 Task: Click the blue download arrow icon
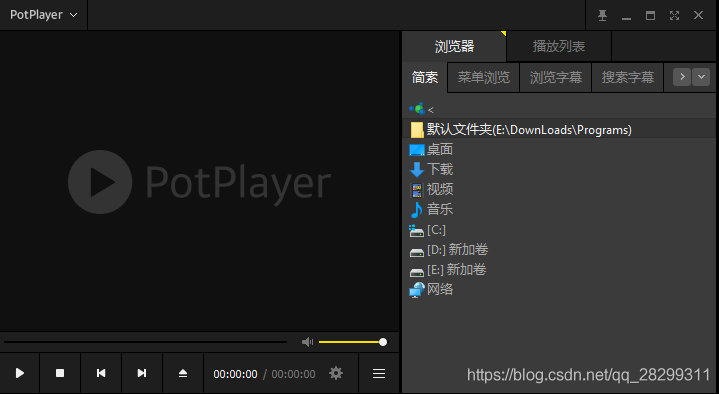[x=417, y=170]
